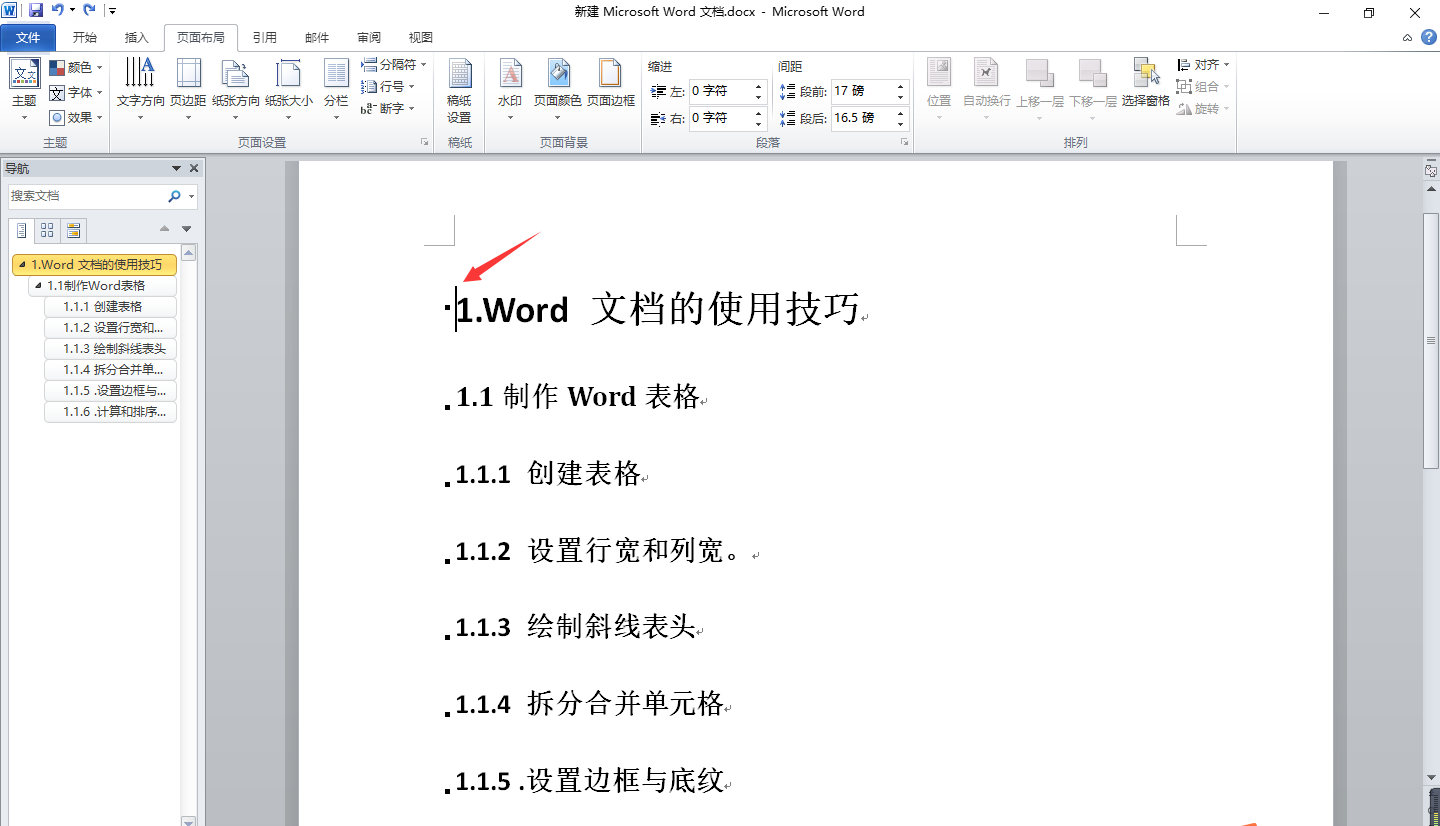Viewport: 1440px width, 826px height.
Task: Decrease spacing after with stepper arrow
Action: [901, 124]
